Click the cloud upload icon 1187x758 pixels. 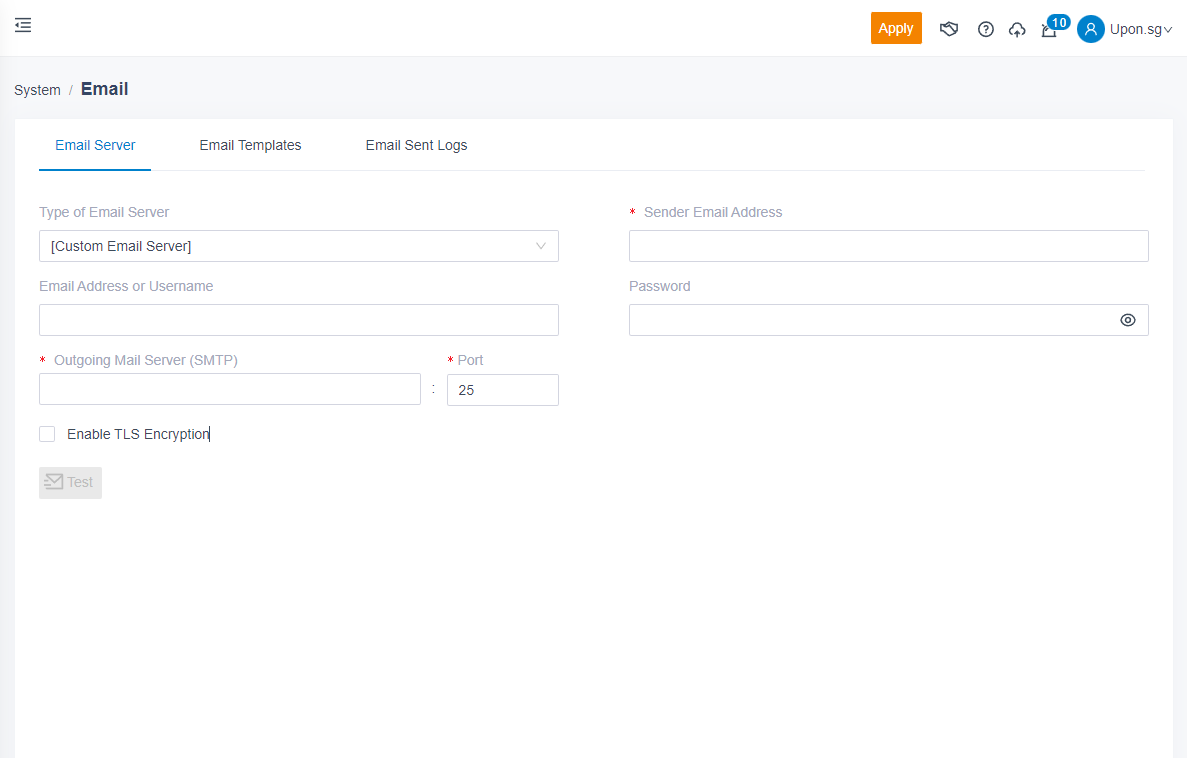click(x=1017, y=29)
